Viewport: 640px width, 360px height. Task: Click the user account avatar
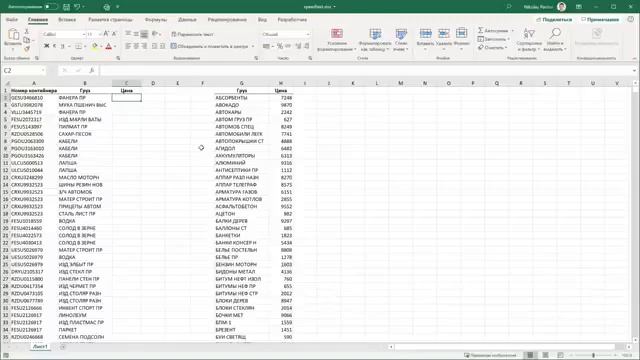pyautogui.click(x=562, y=7)
